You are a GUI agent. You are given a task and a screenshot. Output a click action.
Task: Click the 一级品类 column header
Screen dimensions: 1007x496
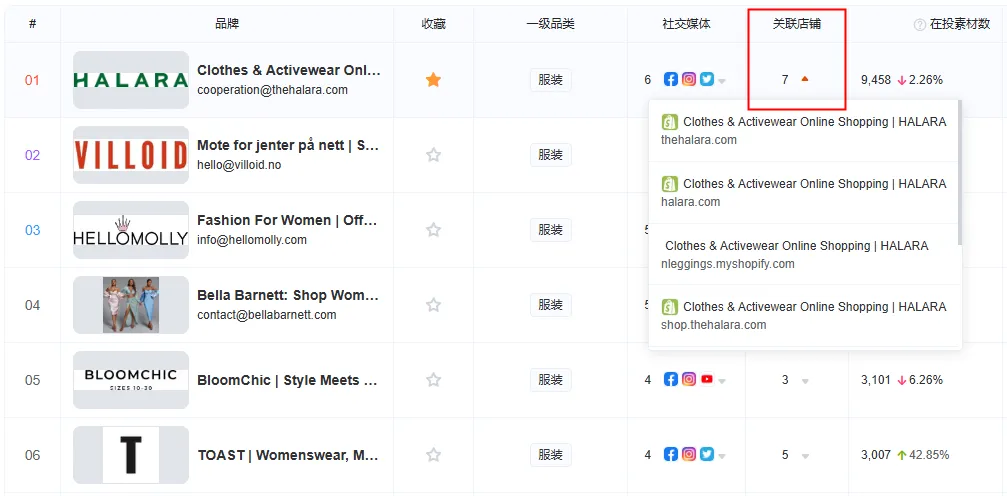point(550,24)
